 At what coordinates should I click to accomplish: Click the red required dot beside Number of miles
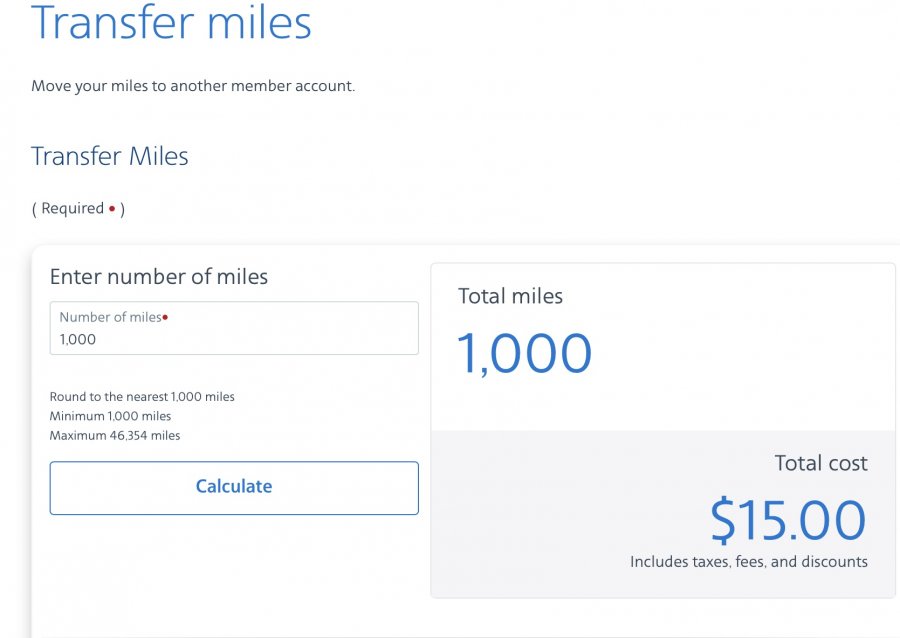coord(165,317)
